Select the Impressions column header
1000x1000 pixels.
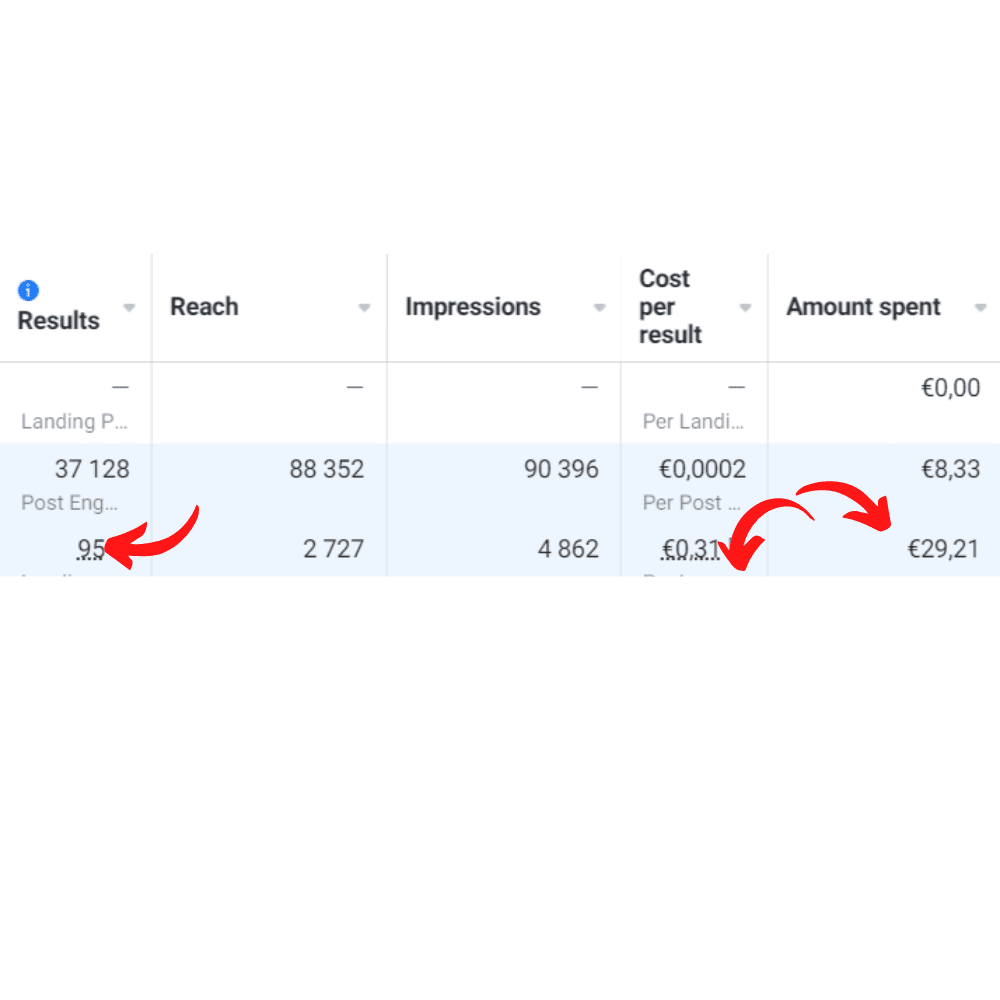point(473,307)
